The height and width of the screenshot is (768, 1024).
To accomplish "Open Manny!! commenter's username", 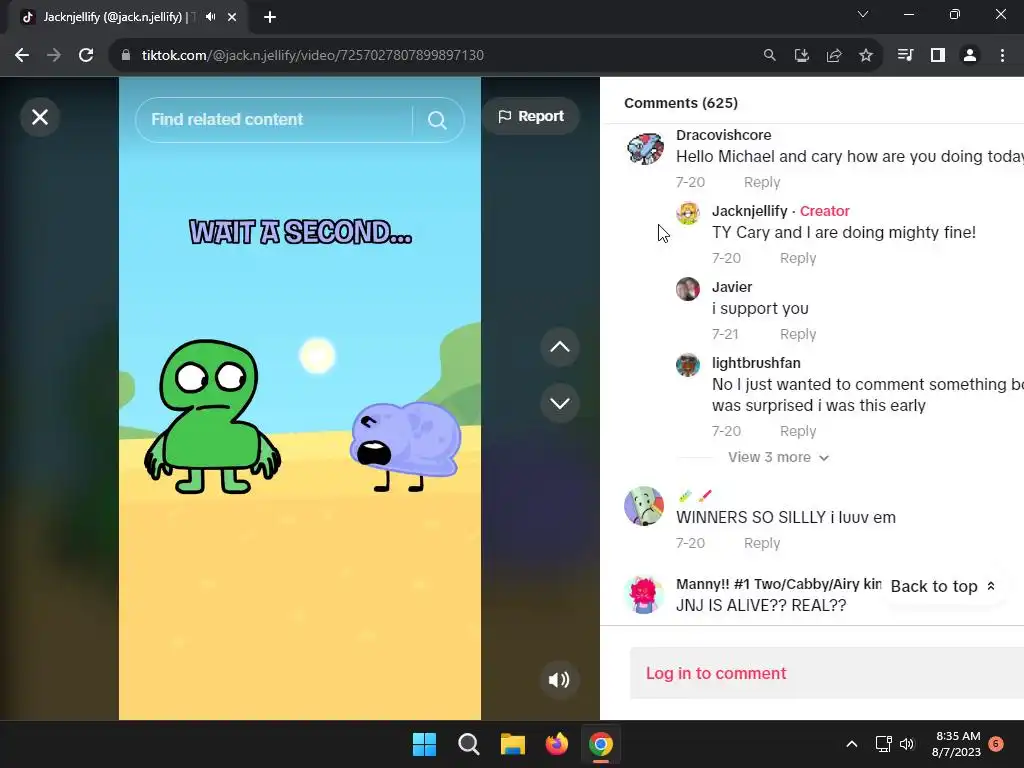I will coord(778,584).
